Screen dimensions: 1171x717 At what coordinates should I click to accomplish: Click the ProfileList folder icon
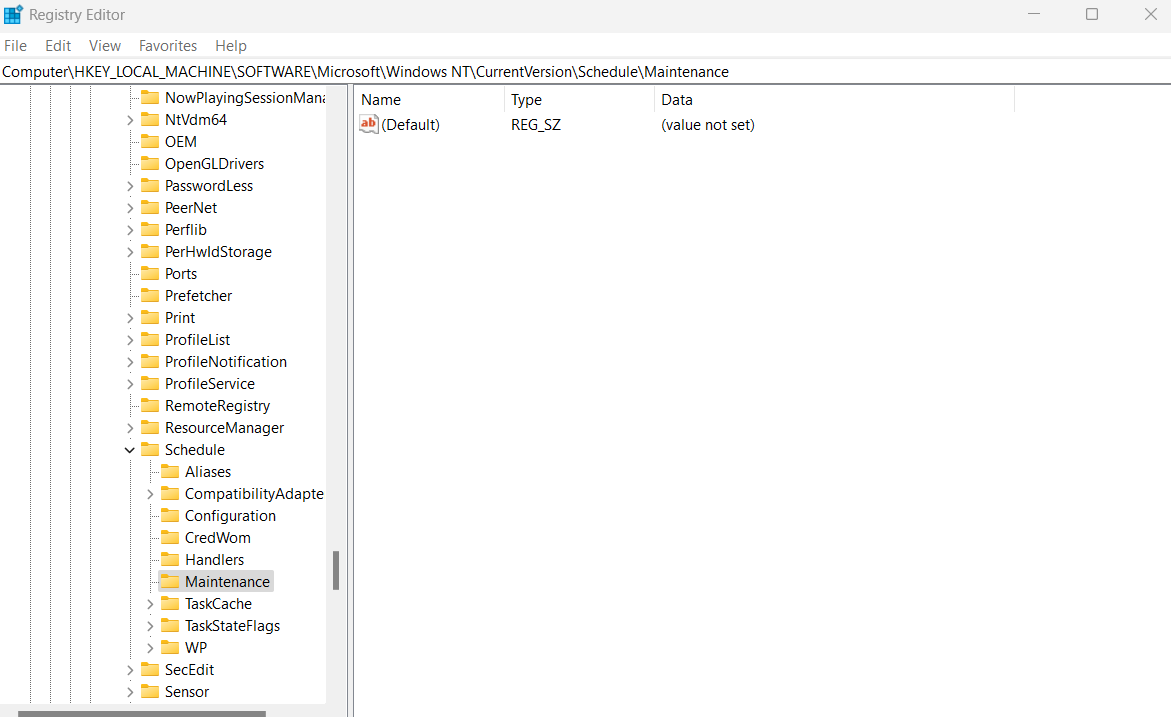tap(150, 340)
